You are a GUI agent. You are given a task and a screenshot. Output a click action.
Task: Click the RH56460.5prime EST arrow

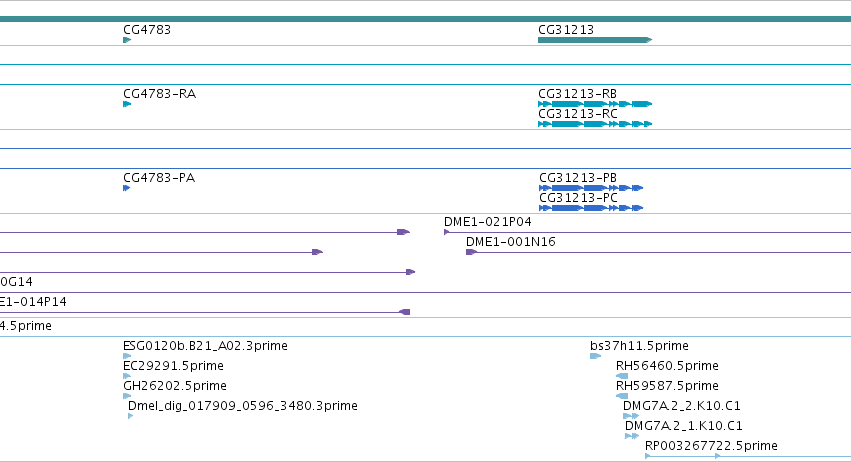(622, 376)
